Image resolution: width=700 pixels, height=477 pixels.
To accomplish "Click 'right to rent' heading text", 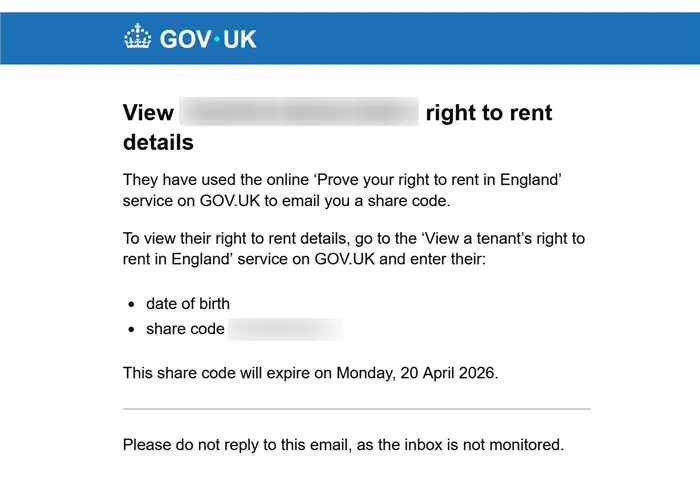I will tap(489, 112).
